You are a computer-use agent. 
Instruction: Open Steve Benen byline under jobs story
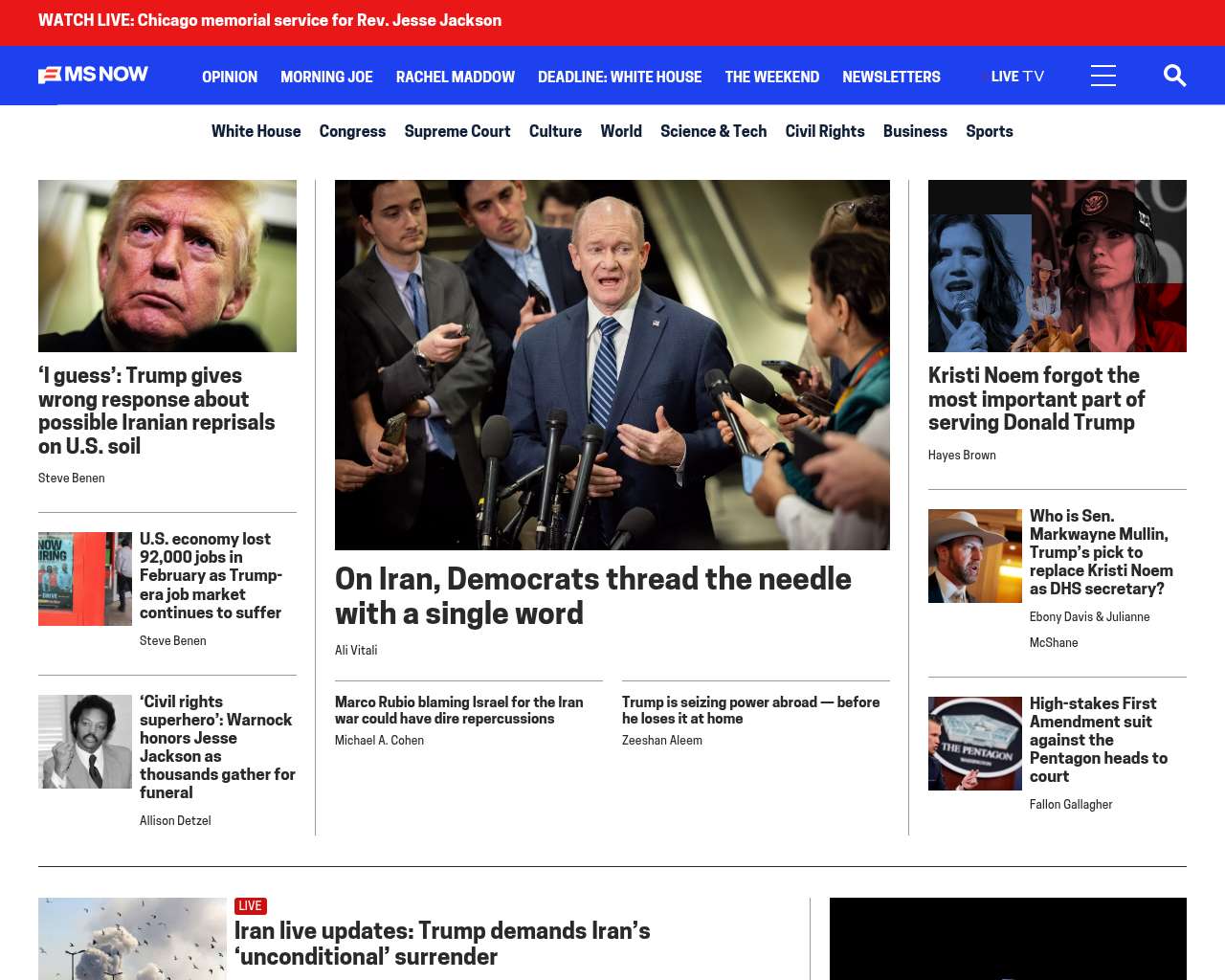(x=173, y=641)
